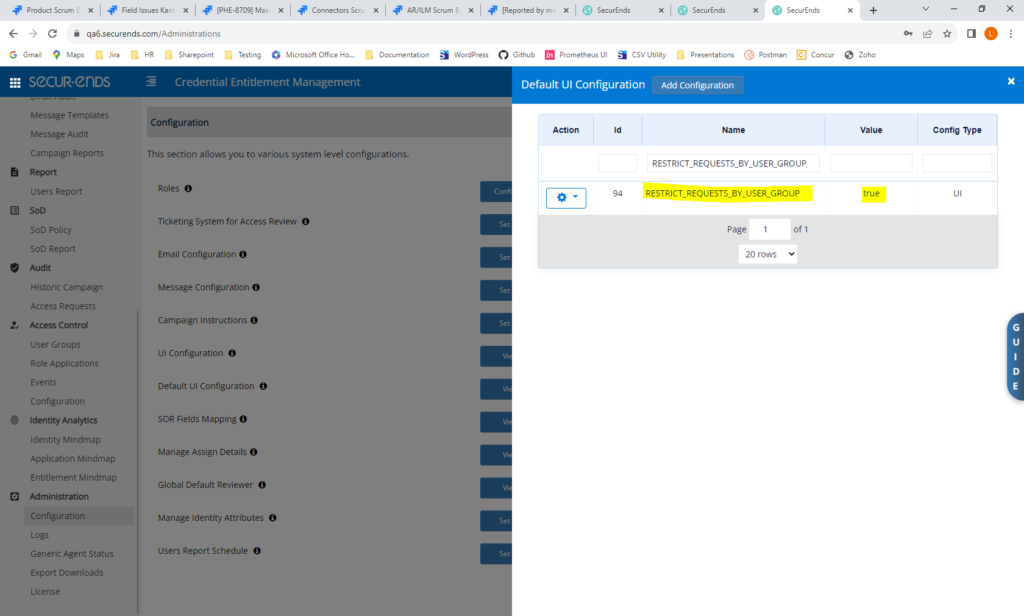Open Logs under Administration in sidebar

39,534
